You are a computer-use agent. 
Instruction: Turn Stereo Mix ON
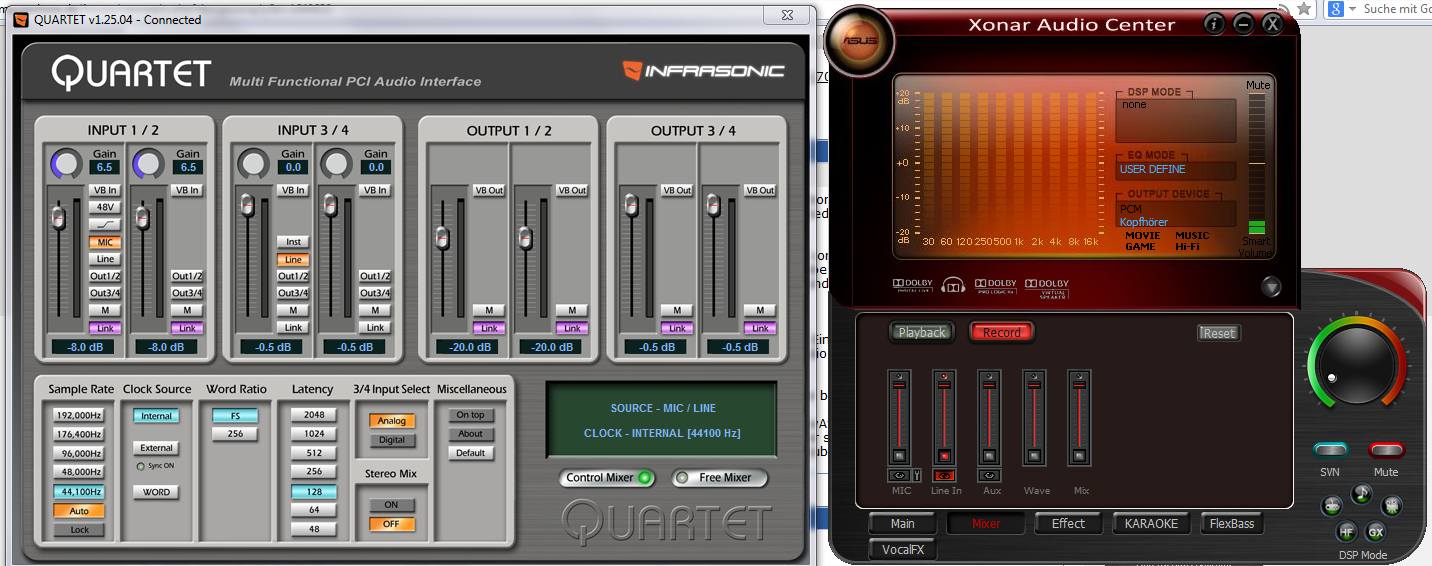[x=391, y=505]
